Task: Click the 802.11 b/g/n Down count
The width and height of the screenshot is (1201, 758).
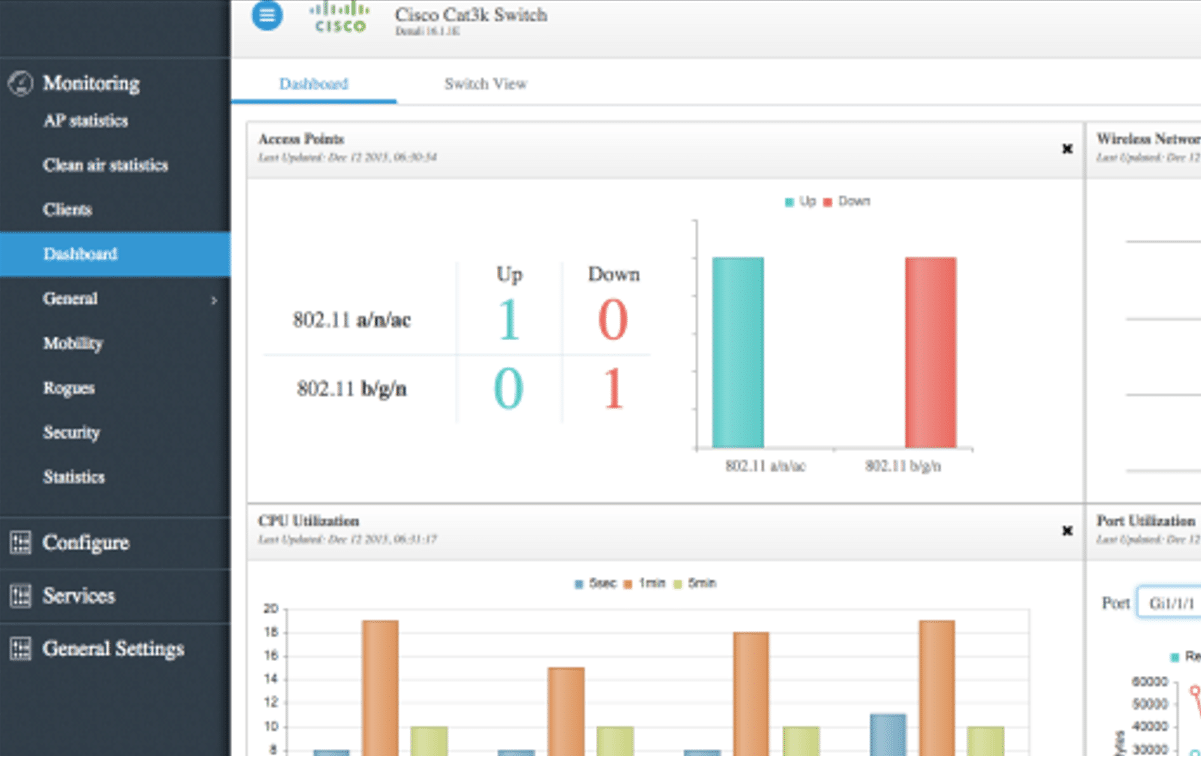Action: [613, 389]
